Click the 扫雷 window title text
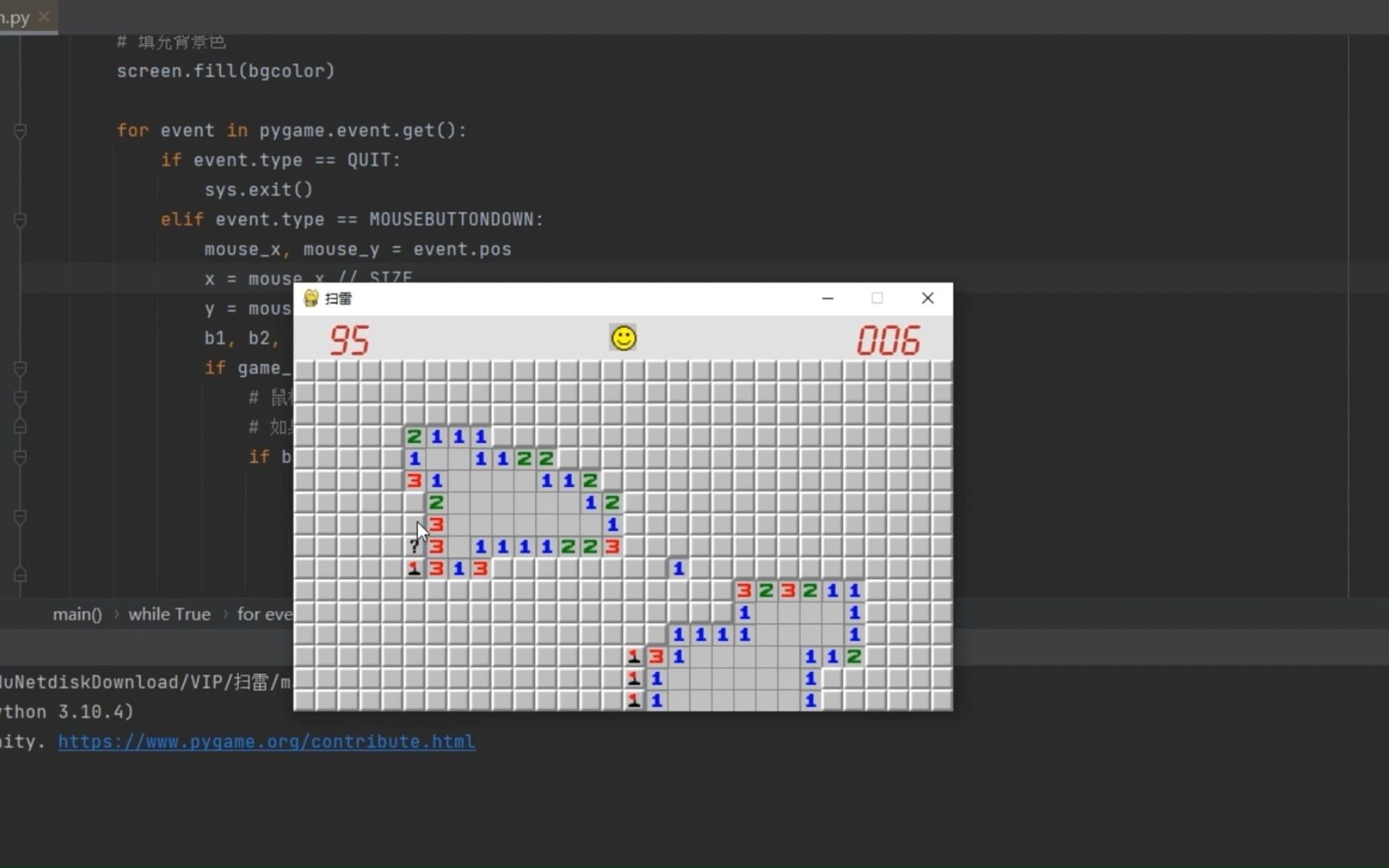 point(338,298)
